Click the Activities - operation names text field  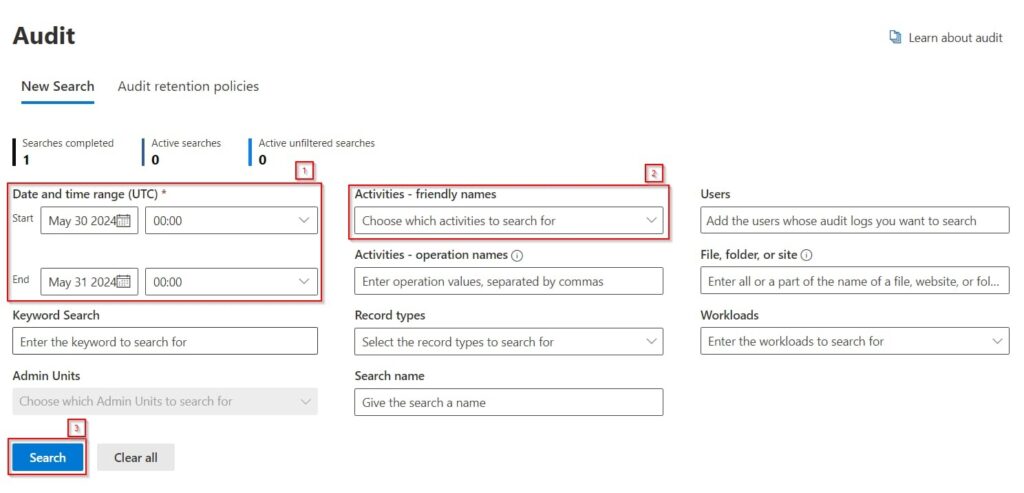point(508,282)
